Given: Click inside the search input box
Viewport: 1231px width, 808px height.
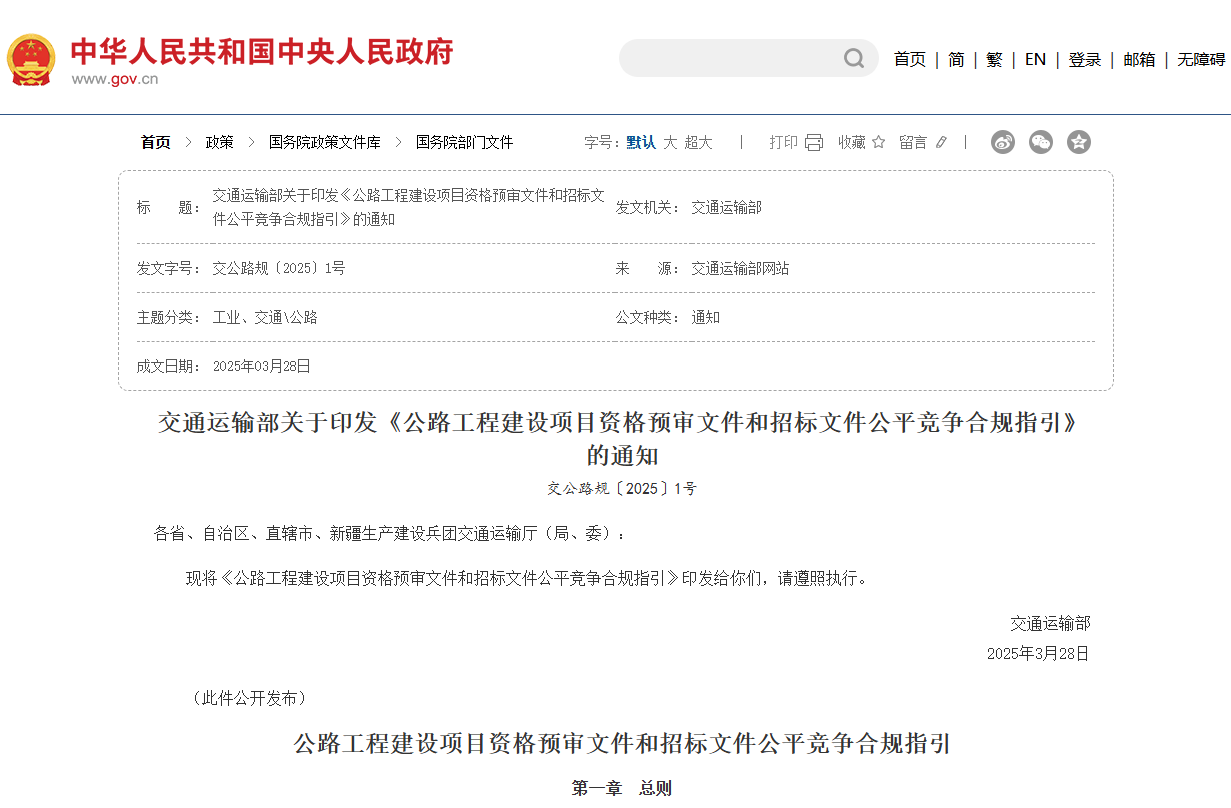Looking at the screenshot, I should click(730, 59).
